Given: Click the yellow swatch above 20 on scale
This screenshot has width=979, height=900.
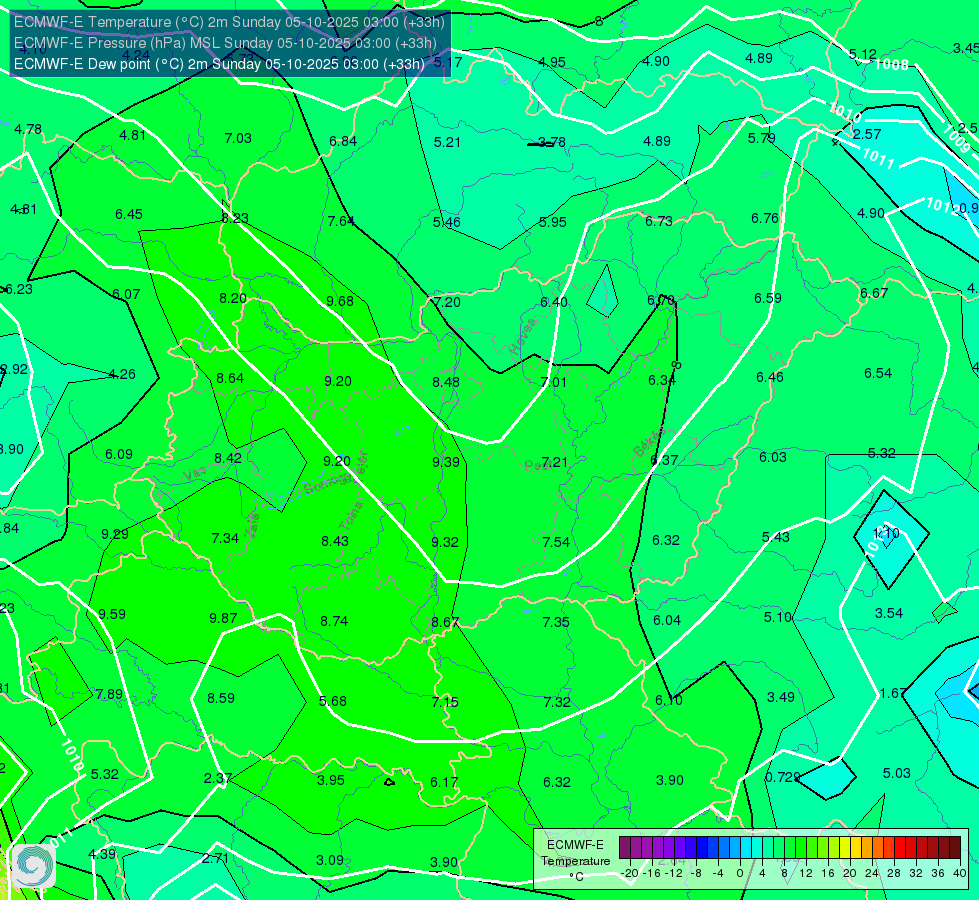Looking at the screenshot, I should click(x=845, y=848).
